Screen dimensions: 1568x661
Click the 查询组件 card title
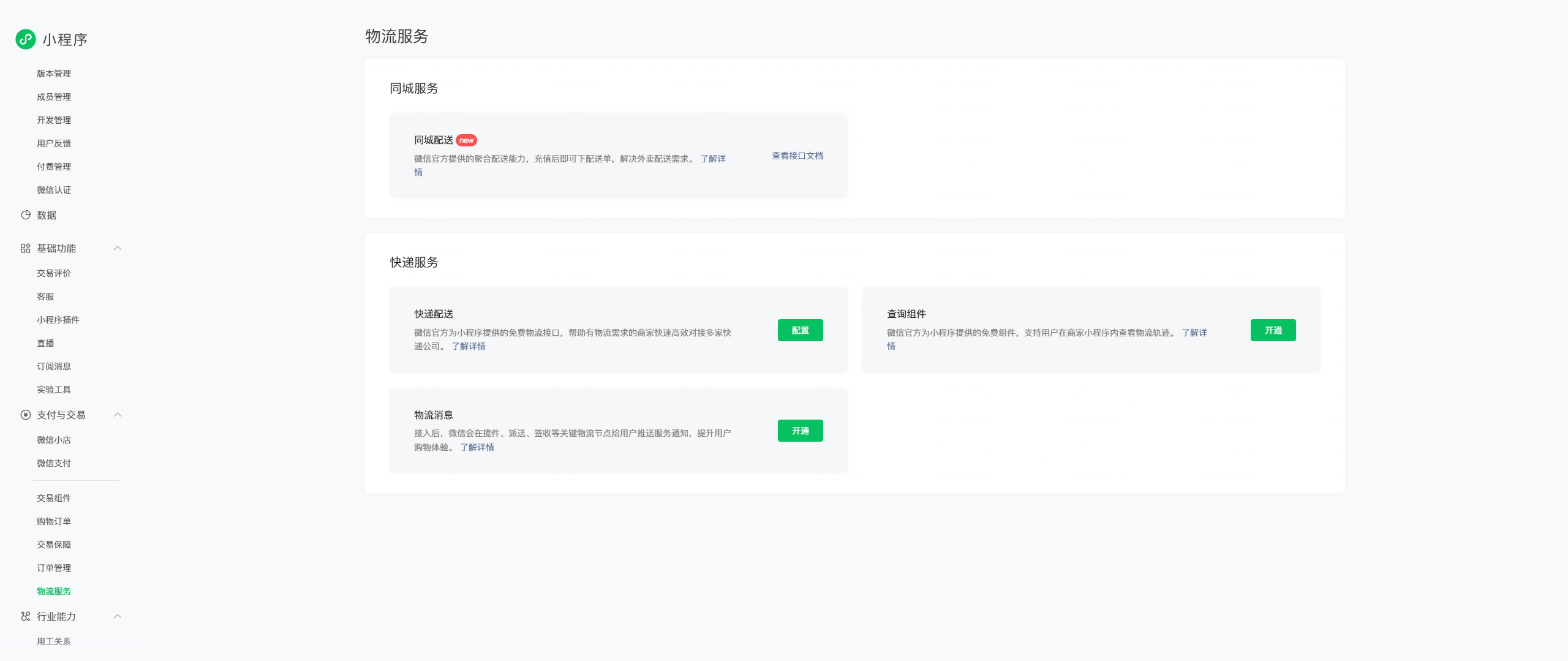click(907, 314)
